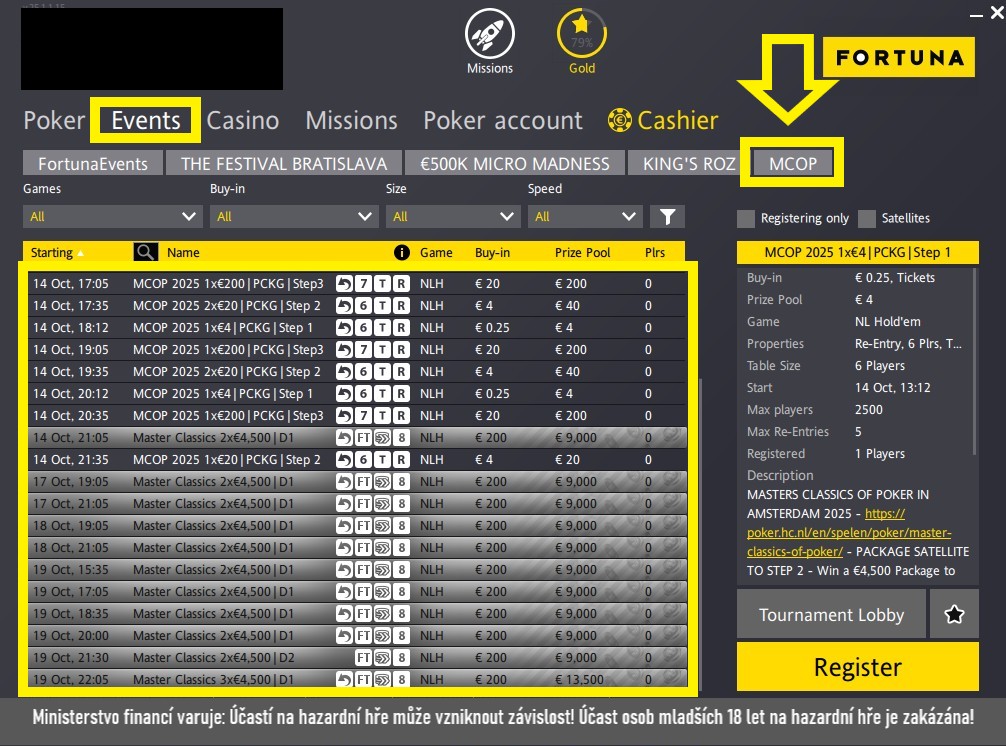This screenshot has width=1006, height=746.
Task: Select the Master Classics 2x€4,500 | D2 row
Action: pyautogui.click(x=357, y=657)
